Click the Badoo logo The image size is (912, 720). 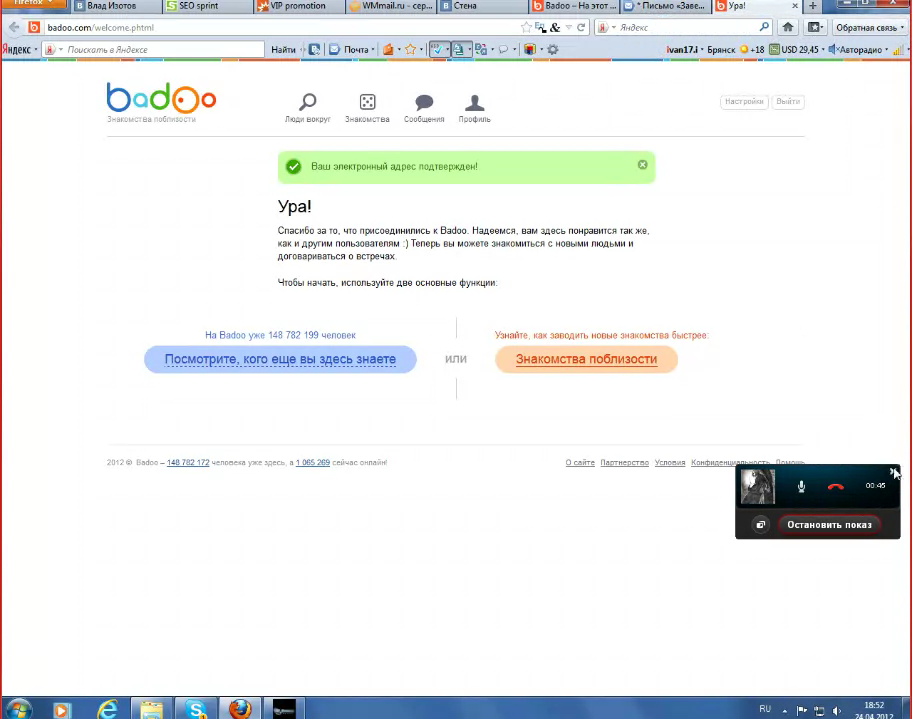pyautogui.click(x=161, y=98)
